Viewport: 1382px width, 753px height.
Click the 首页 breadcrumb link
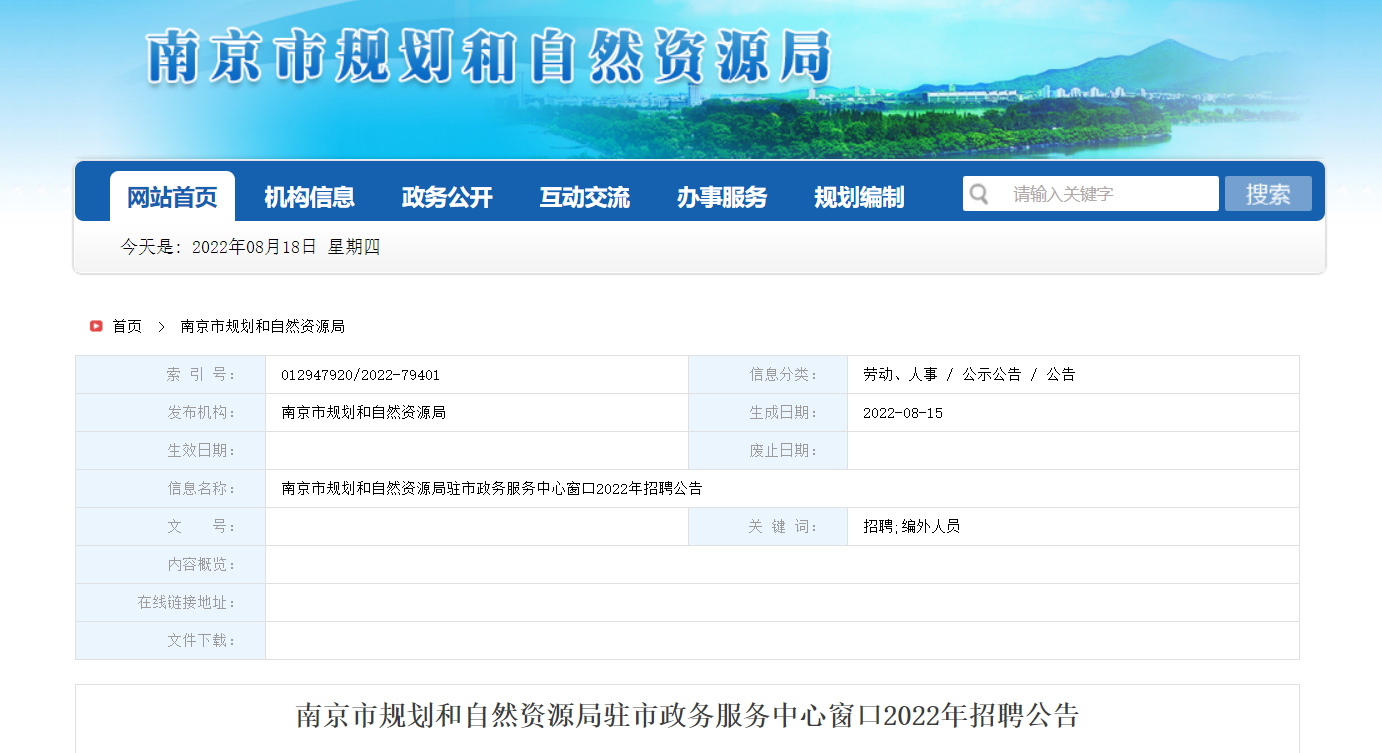(127, 326)
